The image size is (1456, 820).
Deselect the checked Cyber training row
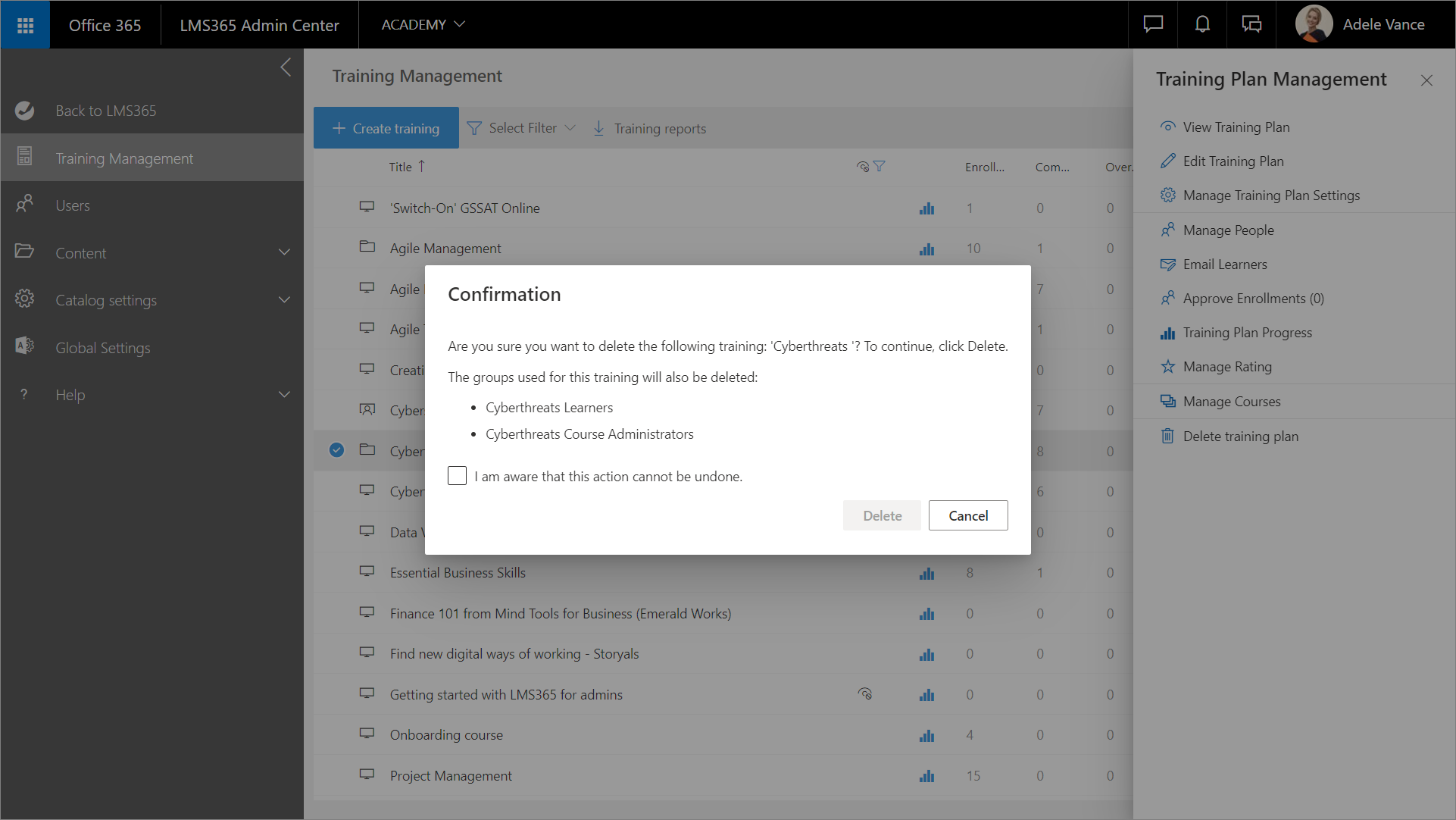tap(336, 450)
